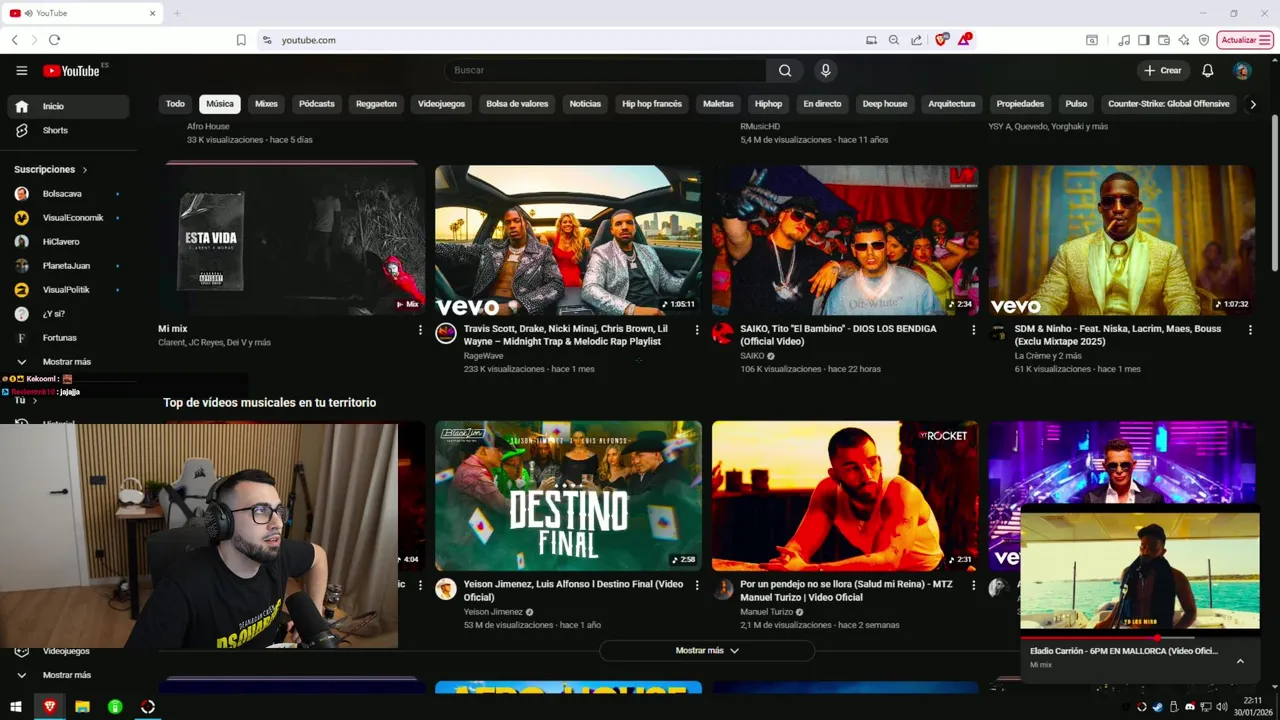This screenshot has height=720, width=1280.
Task: Click the search magnifier button
Action: pyautogui.click(x=785, y=70)
